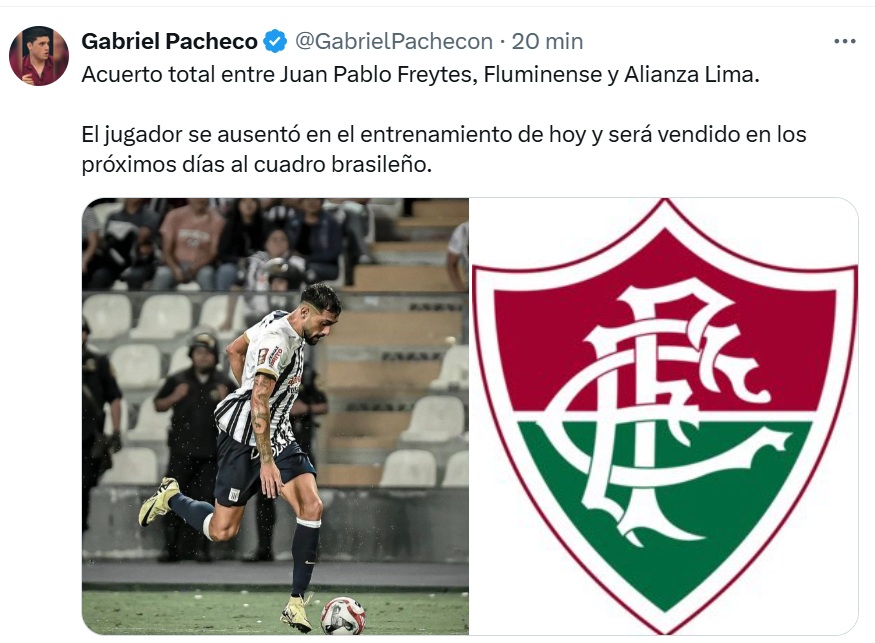
Task: Open the three-dot more options menu
Action: (844, 41)
